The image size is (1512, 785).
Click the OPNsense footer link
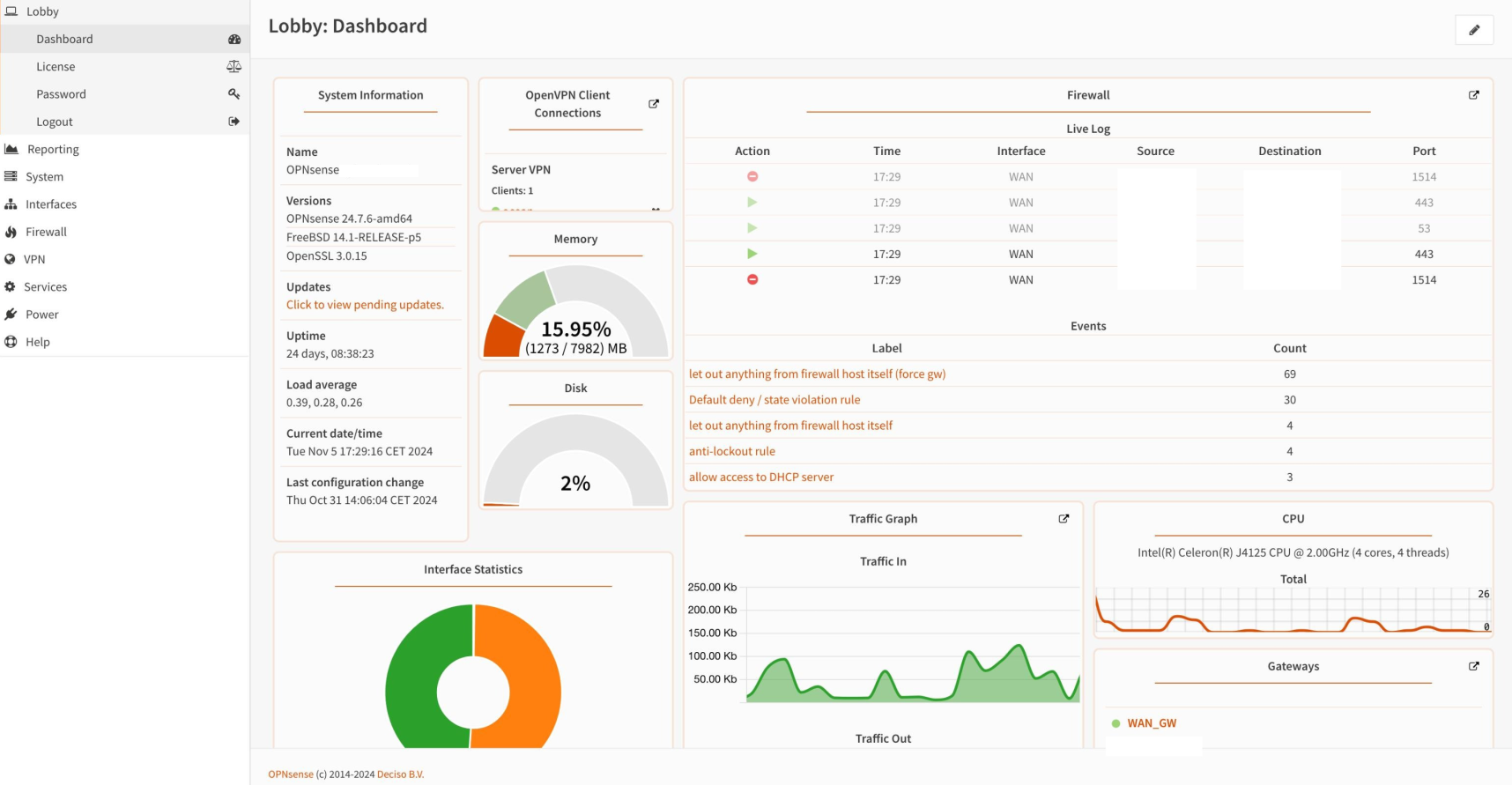(291, 774)
